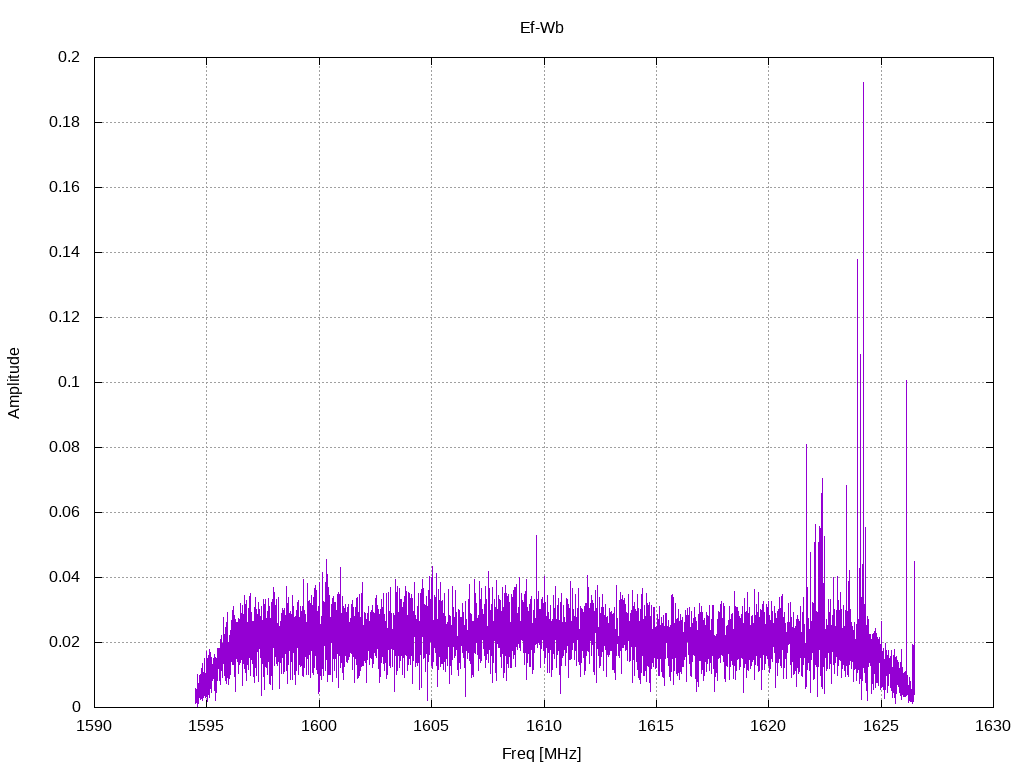
Task: Click the x-axis tick label 1610
Action: [544, 726]
